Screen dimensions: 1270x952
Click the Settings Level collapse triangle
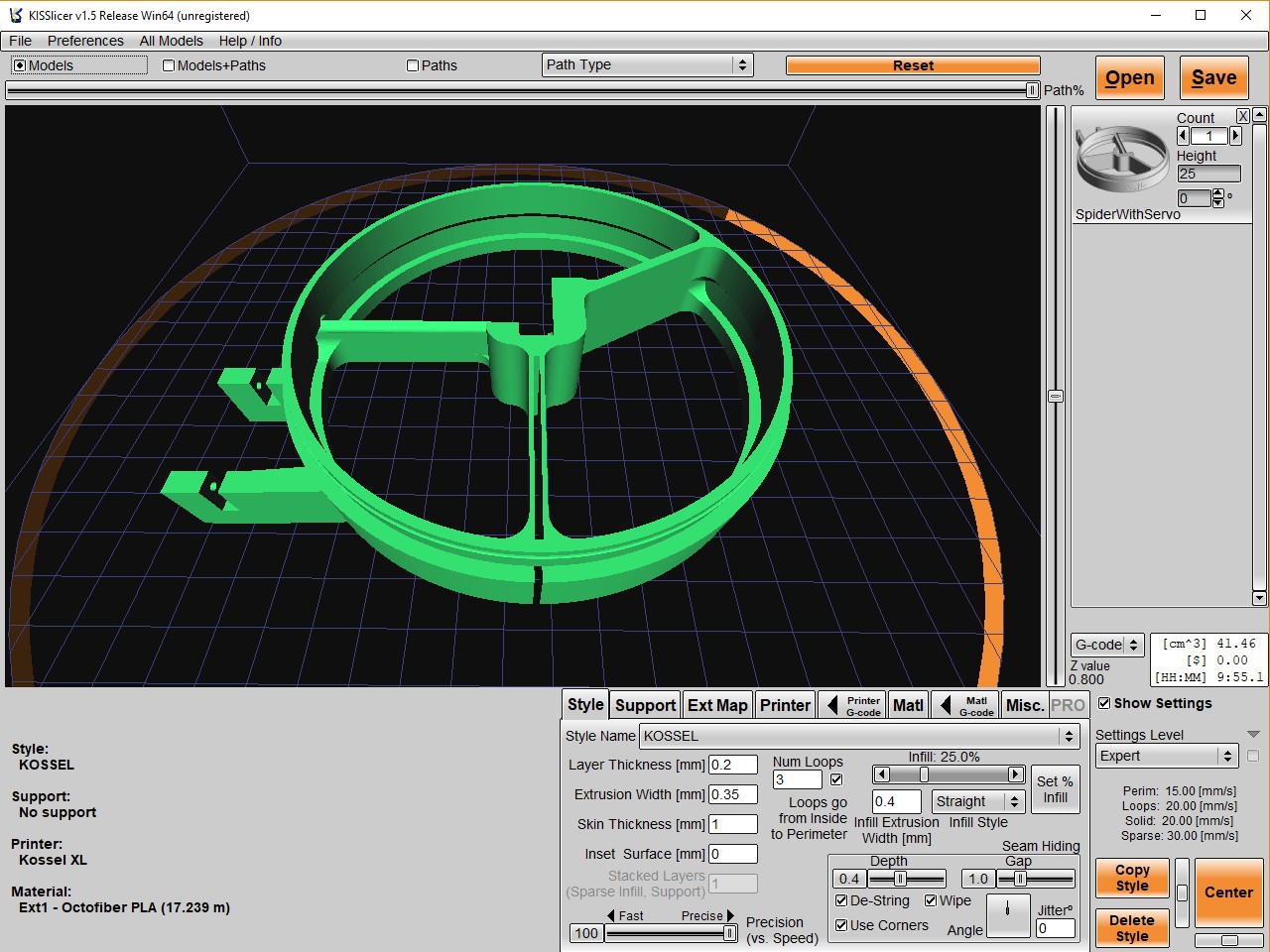[1253, 735]
